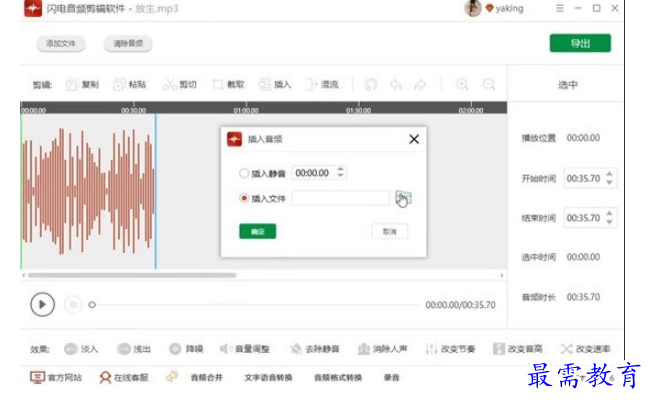The height and width of the screenshot is (407, 649).
Task: Play the audio
Action: click(42, 305)
